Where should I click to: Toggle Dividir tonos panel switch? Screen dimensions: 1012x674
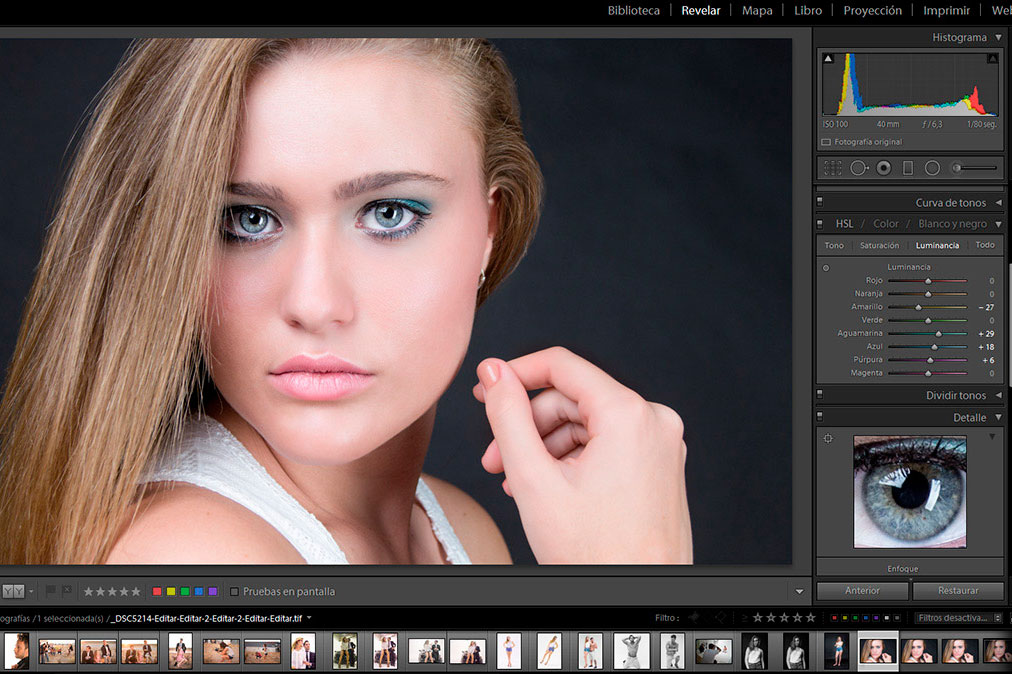(820, 394)
